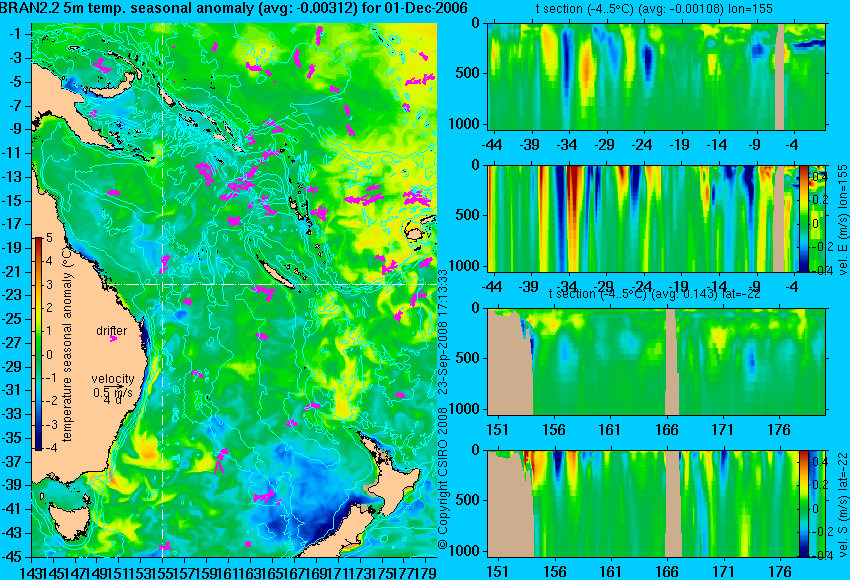Click the 'temperature seasonal anomaly (°C)' vertical label

tap(67, 344)
